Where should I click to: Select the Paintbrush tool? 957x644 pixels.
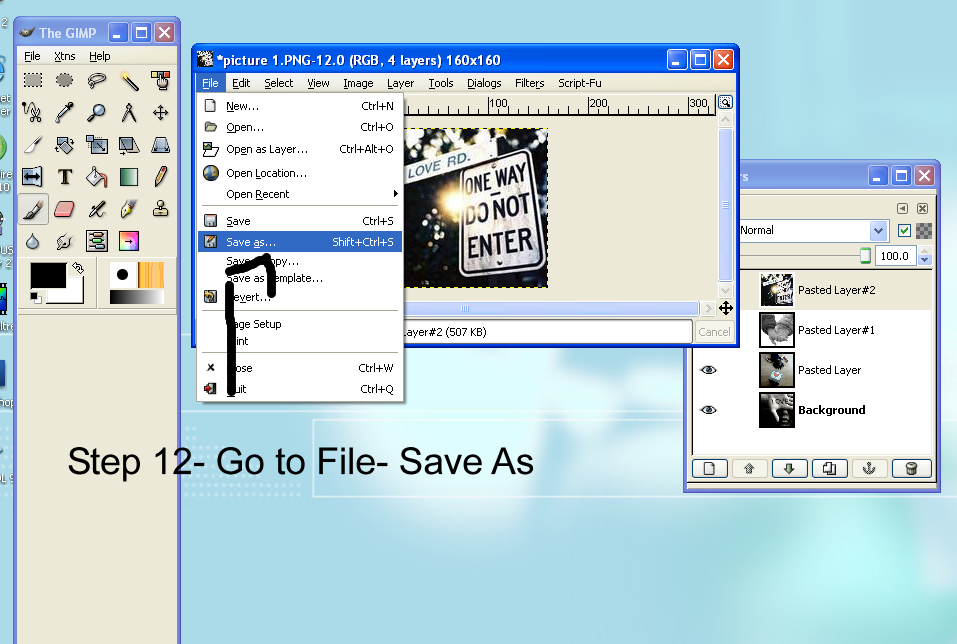[x=33, y=209]
